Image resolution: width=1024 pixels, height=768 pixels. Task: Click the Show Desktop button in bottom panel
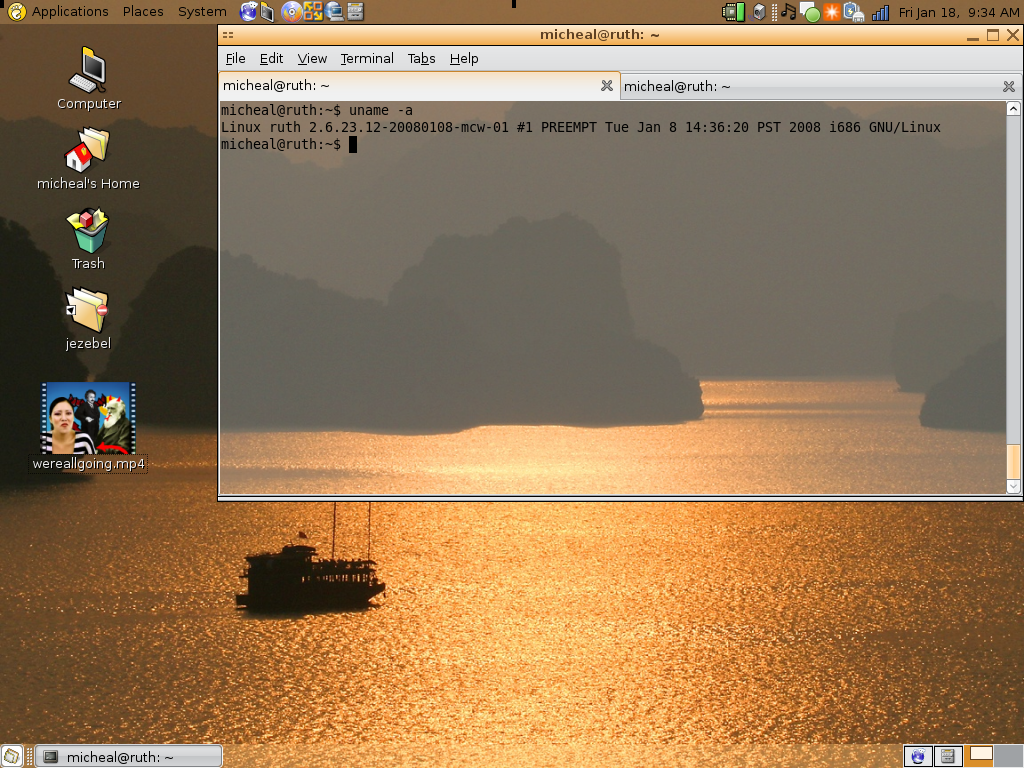(12, 757)
